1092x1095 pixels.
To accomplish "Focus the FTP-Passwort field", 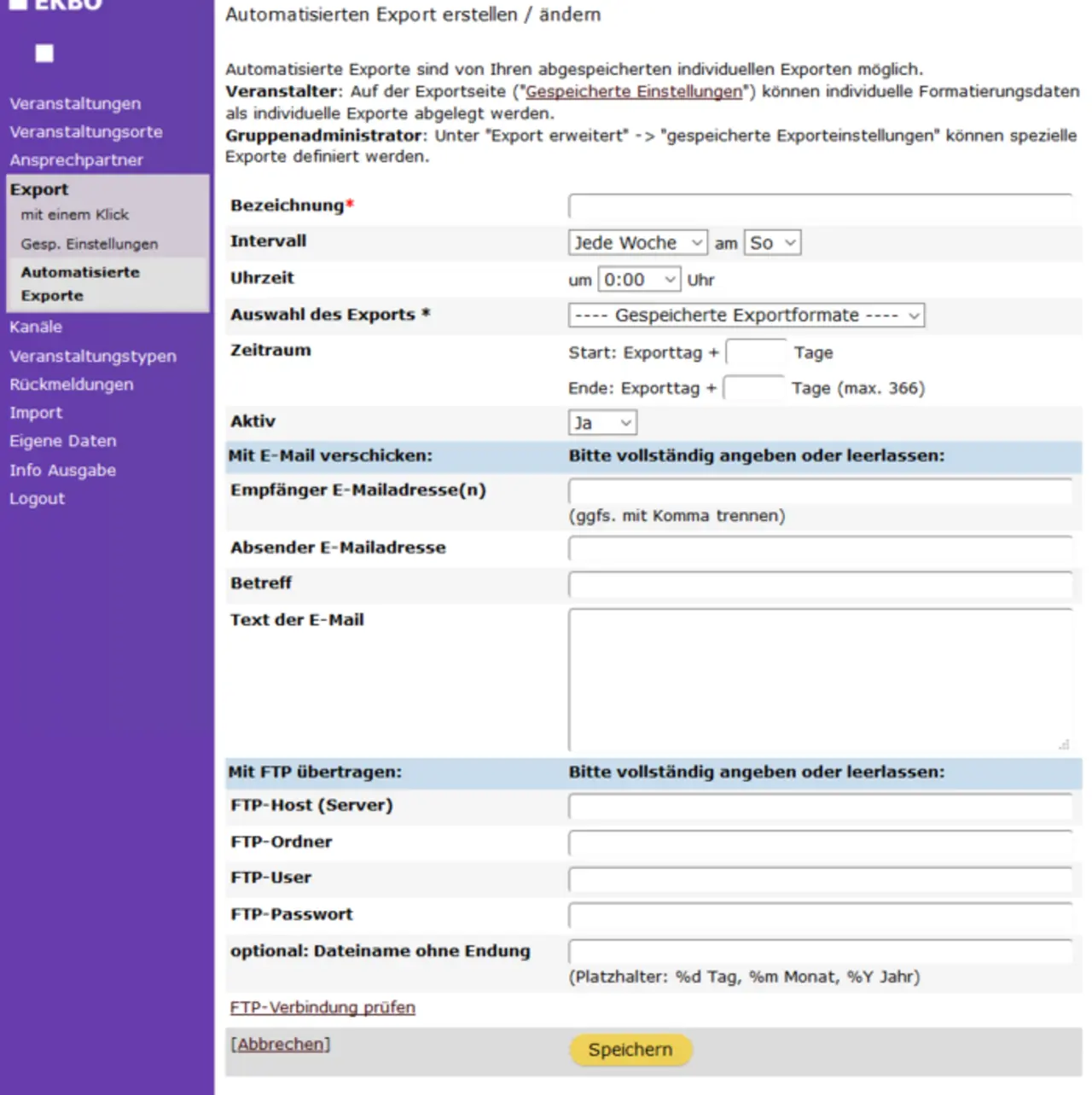I will click(820, 915).
